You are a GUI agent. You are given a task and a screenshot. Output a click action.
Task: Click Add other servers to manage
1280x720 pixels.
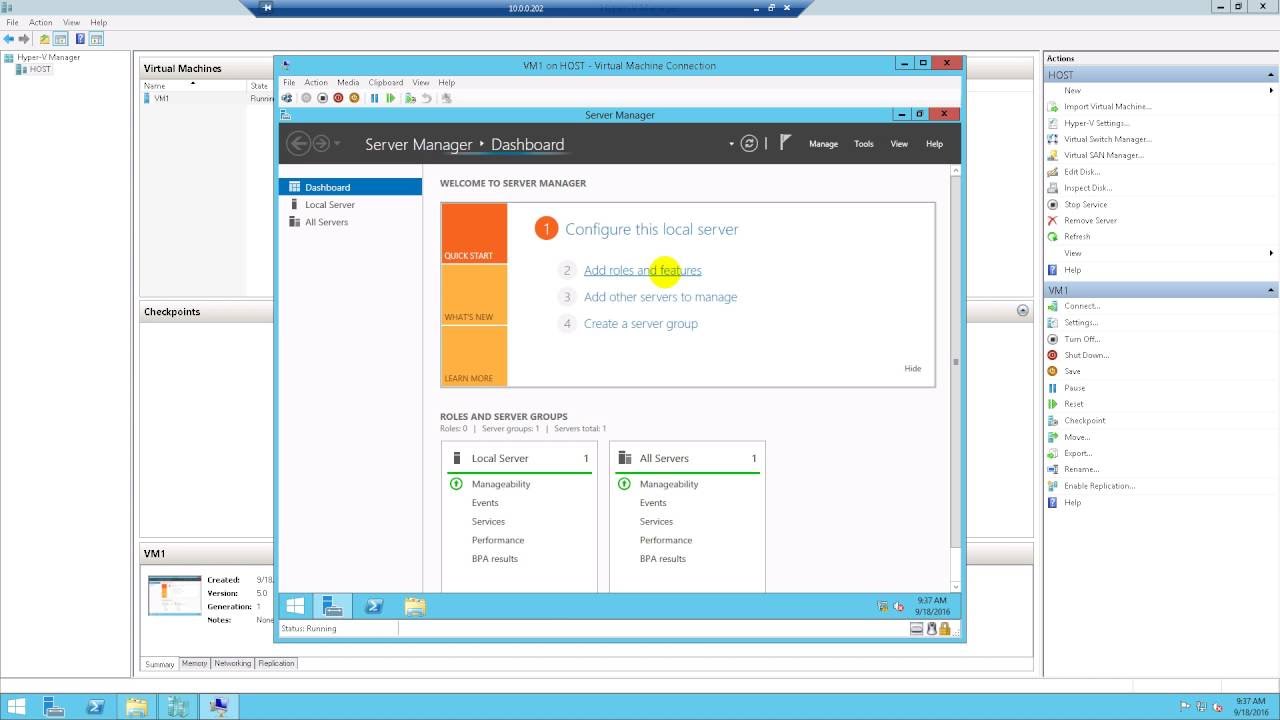660,297
